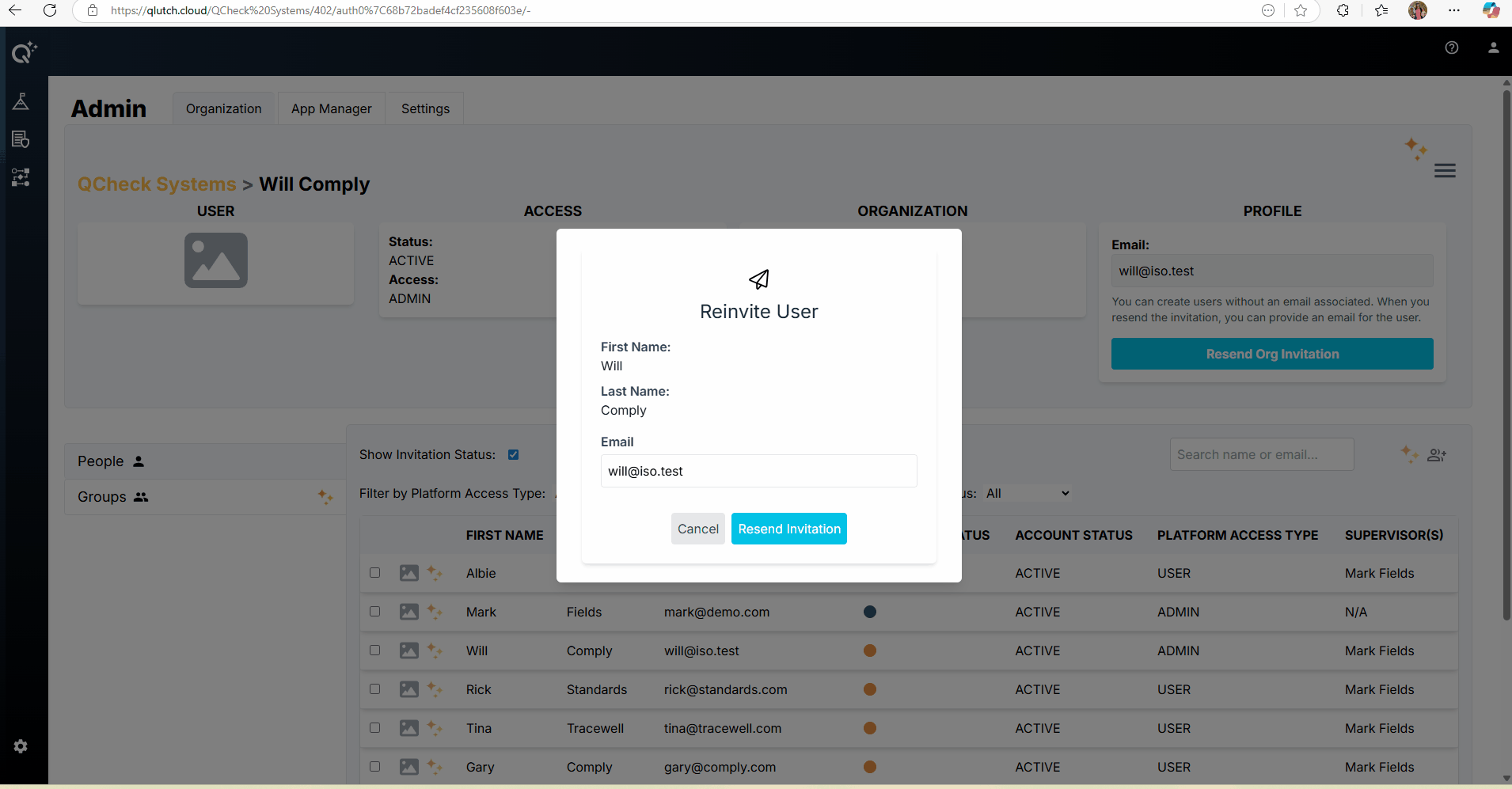1512x789 pixels.
Task: Uncheck Show Invitation Status checkbox
Action: [513, 455]
